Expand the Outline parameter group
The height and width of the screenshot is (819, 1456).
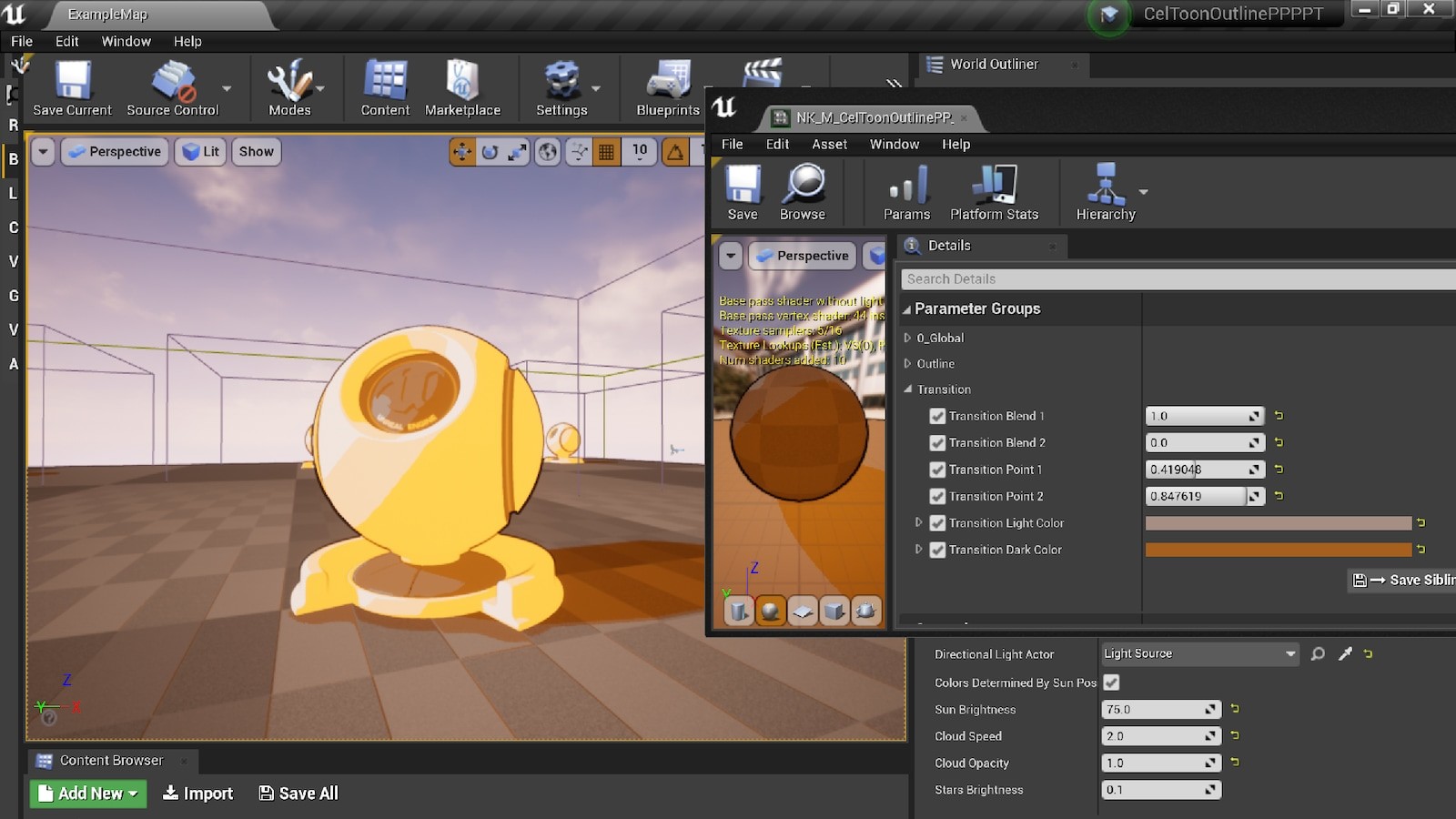907,363
